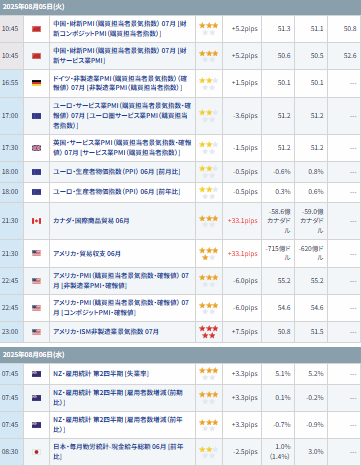Screen dimensions: 361x466
Task: Open ユーロ・生産者物価指数 前月比 link
Action: [x=117, y=172]
